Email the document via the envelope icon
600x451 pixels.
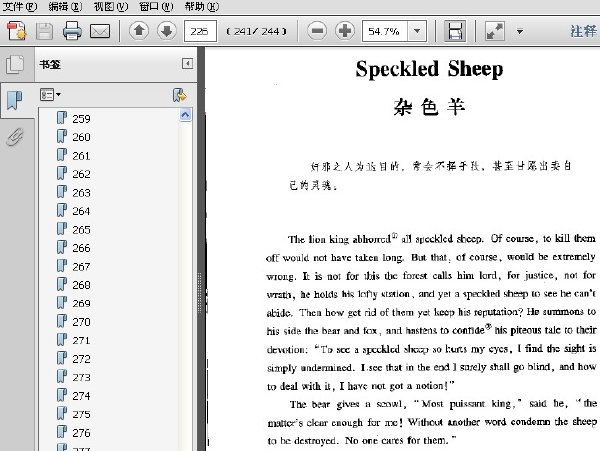[100, 31]
